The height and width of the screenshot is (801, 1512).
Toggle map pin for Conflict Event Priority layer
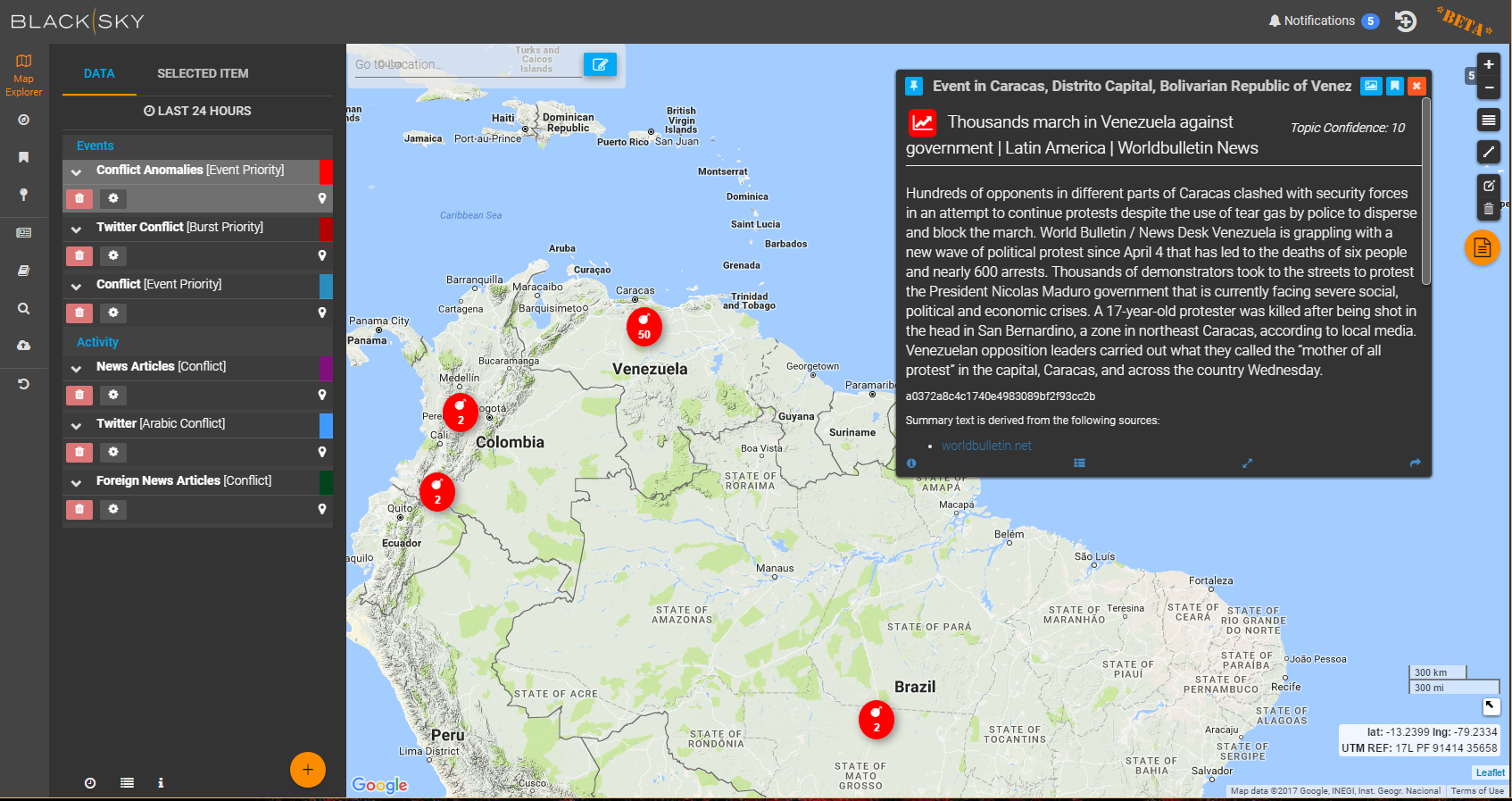point(322,313)
